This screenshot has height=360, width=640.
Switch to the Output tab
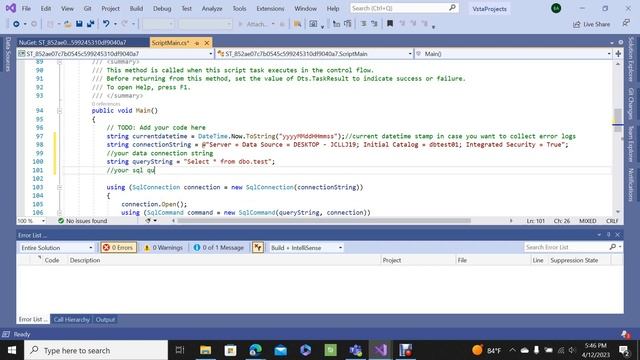(105, 320)
